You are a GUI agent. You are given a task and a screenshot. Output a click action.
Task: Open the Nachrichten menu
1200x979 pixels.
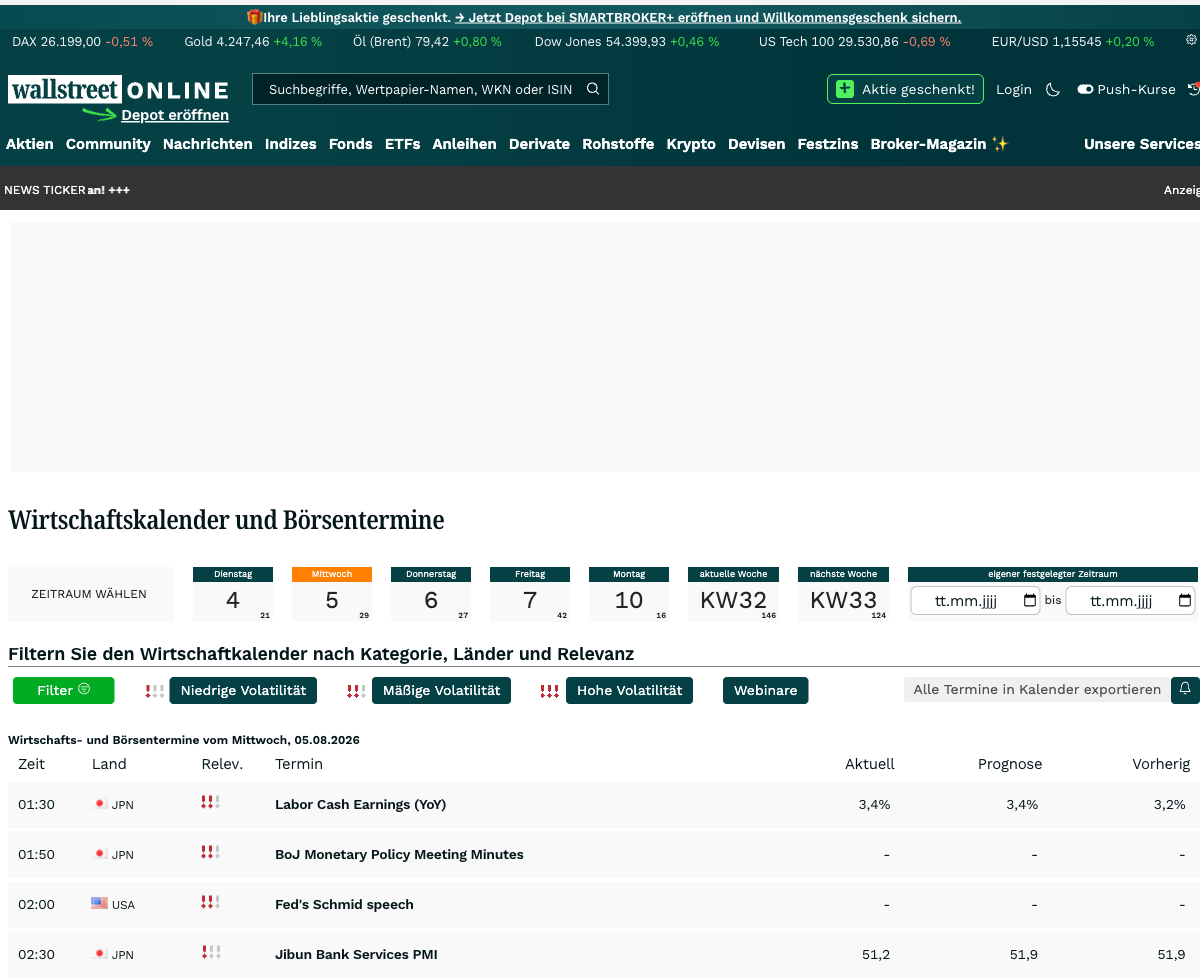coord(208,144)
